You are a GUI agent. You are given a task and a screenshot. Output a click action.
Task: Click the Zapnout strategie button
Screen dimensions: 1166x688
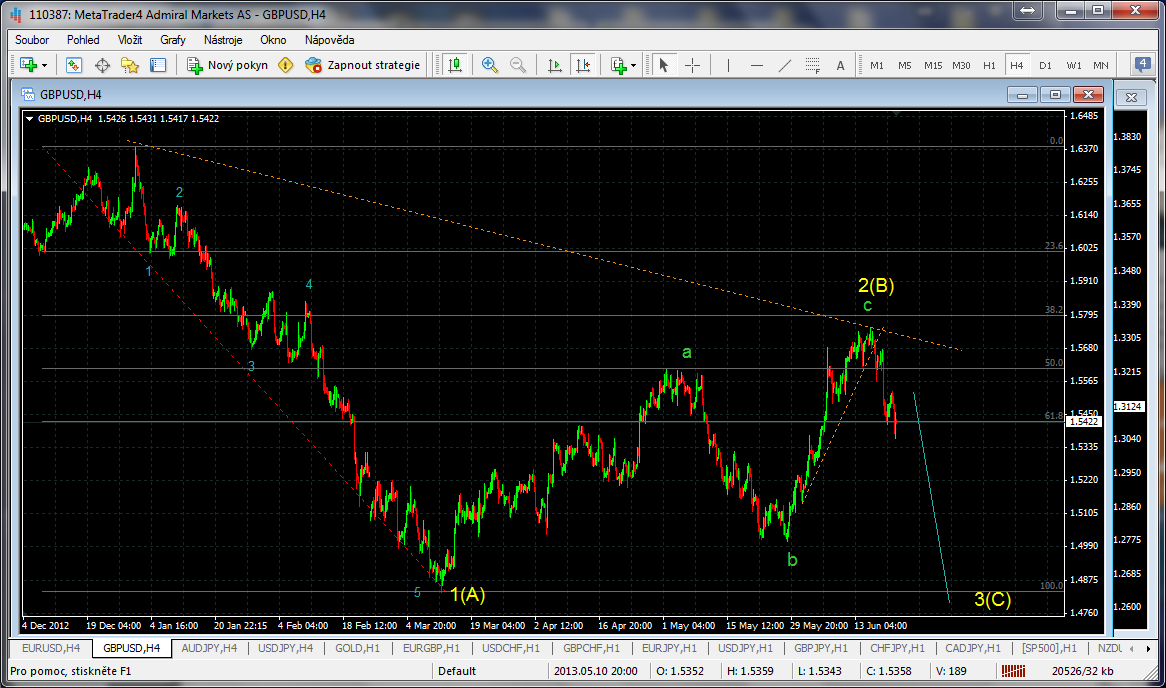(363, 65)
